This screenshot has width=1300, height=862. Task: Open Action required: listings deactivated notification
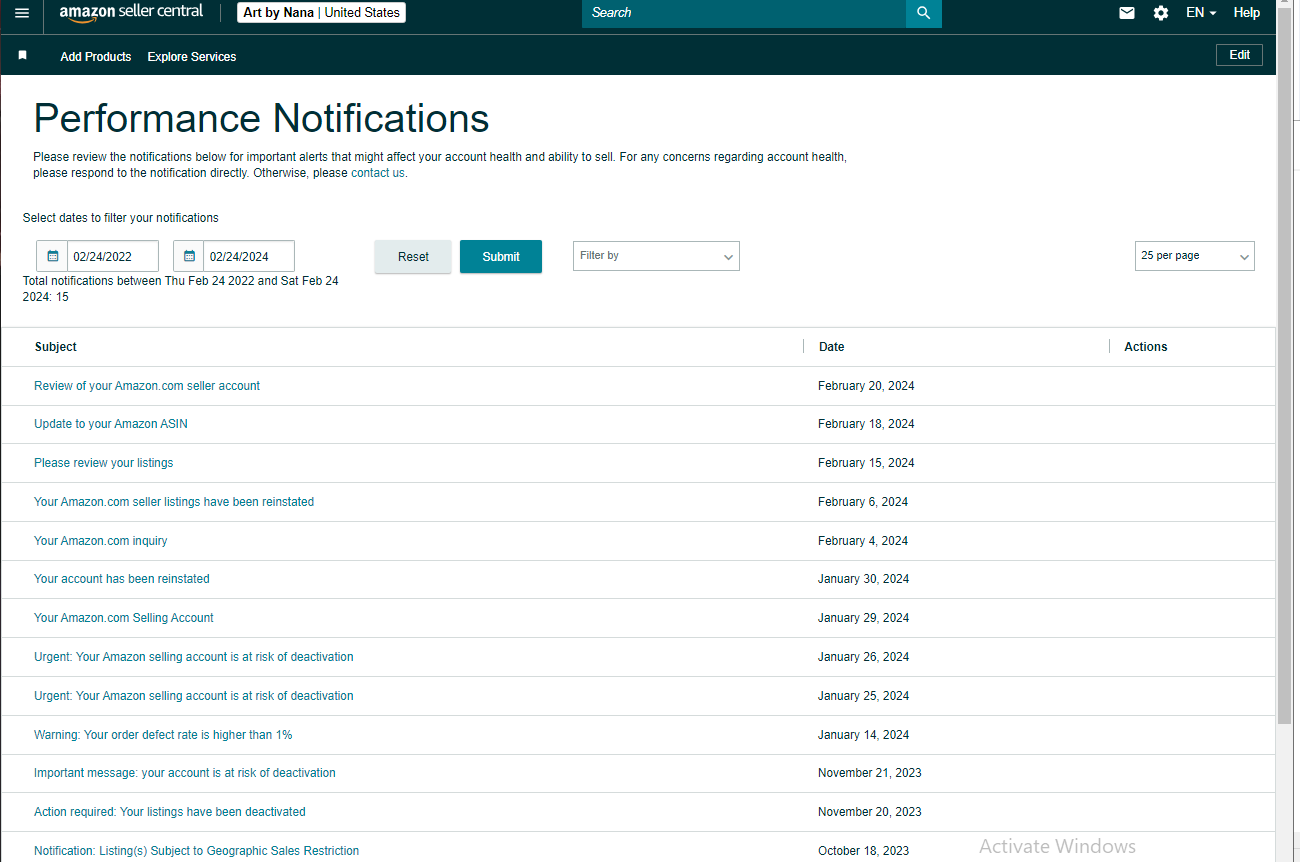click(170, 812)
